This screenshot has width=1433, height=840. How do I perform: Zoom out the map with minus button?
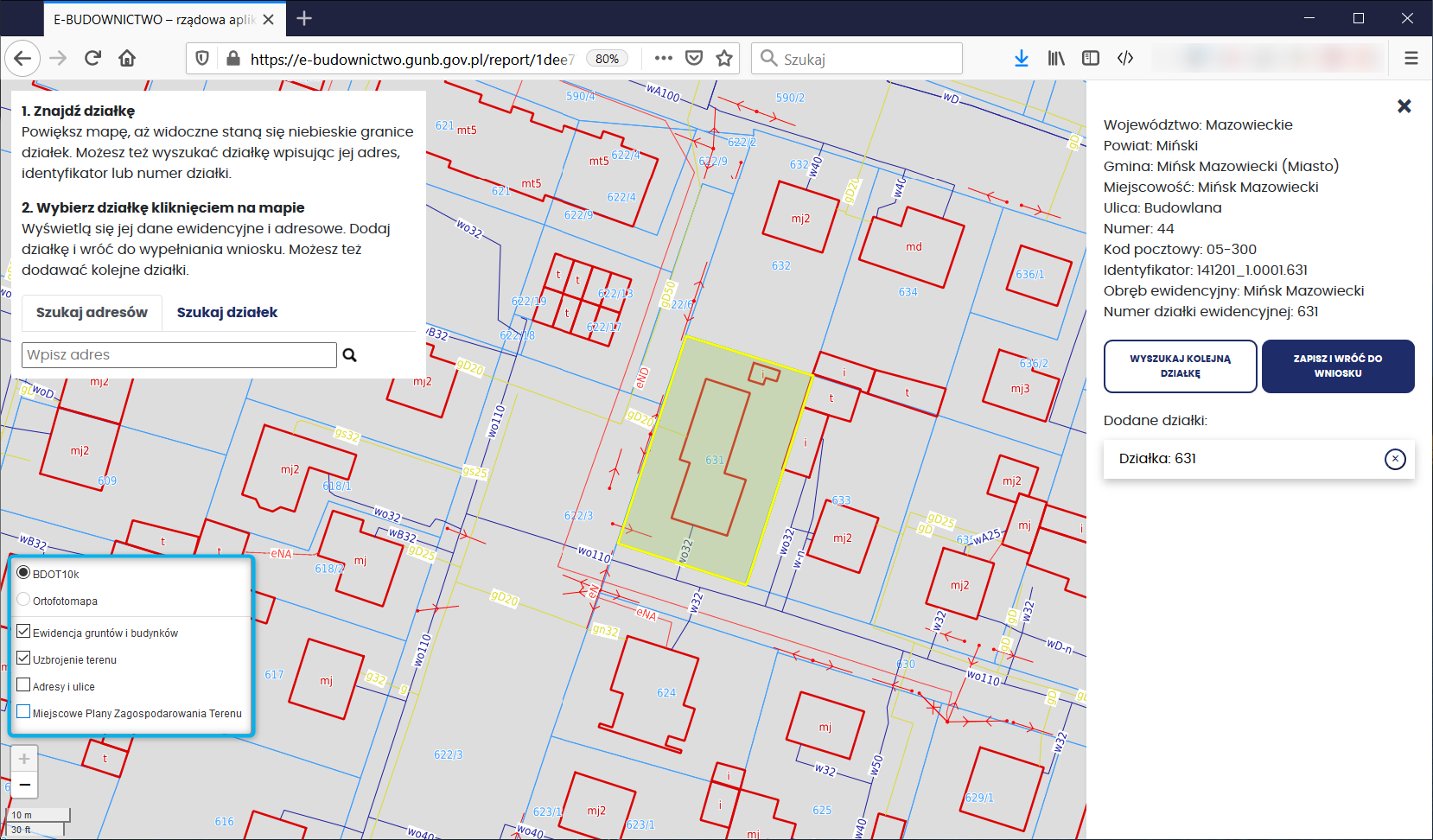pyautogui.click(x=24, y=785)
